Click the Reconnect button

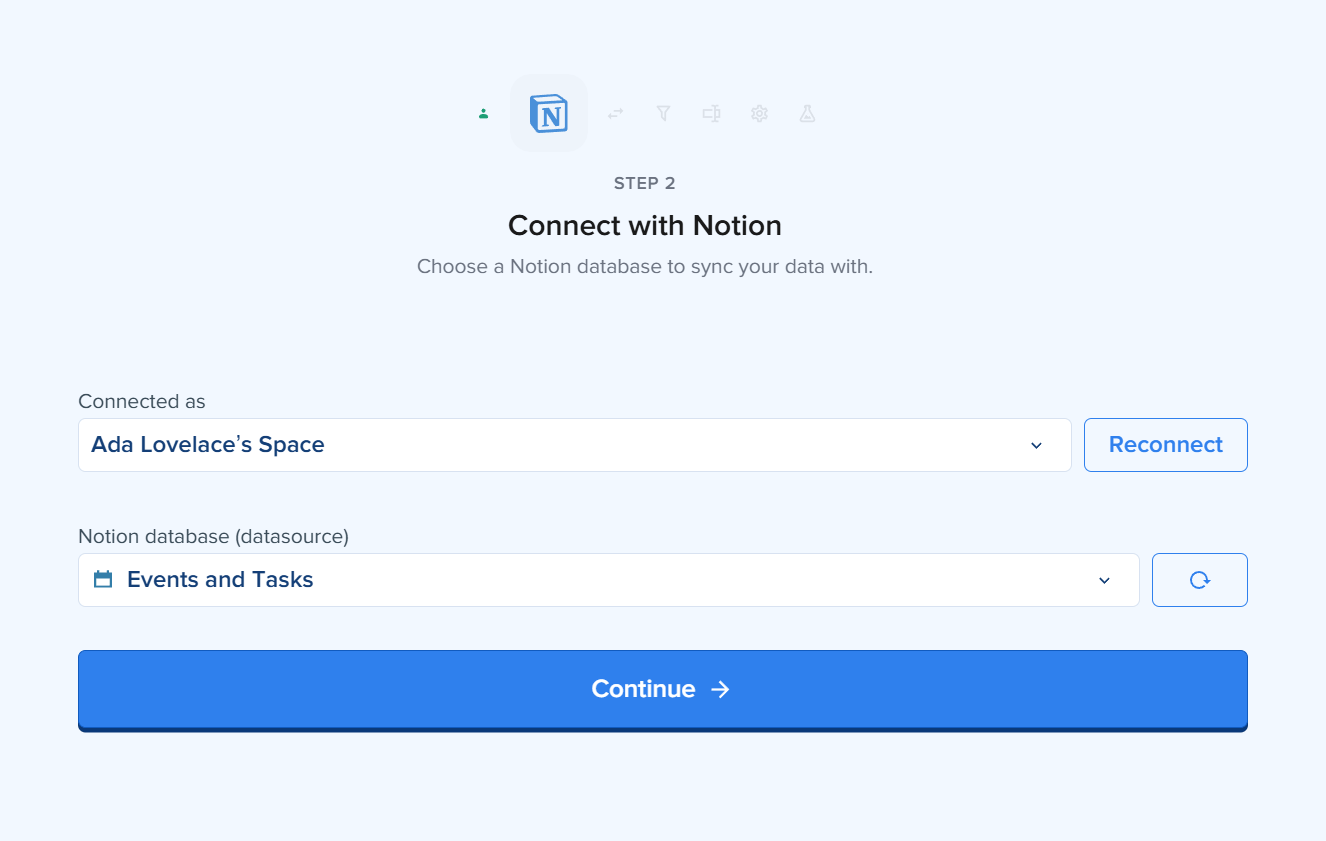[x=1165, y=445]
